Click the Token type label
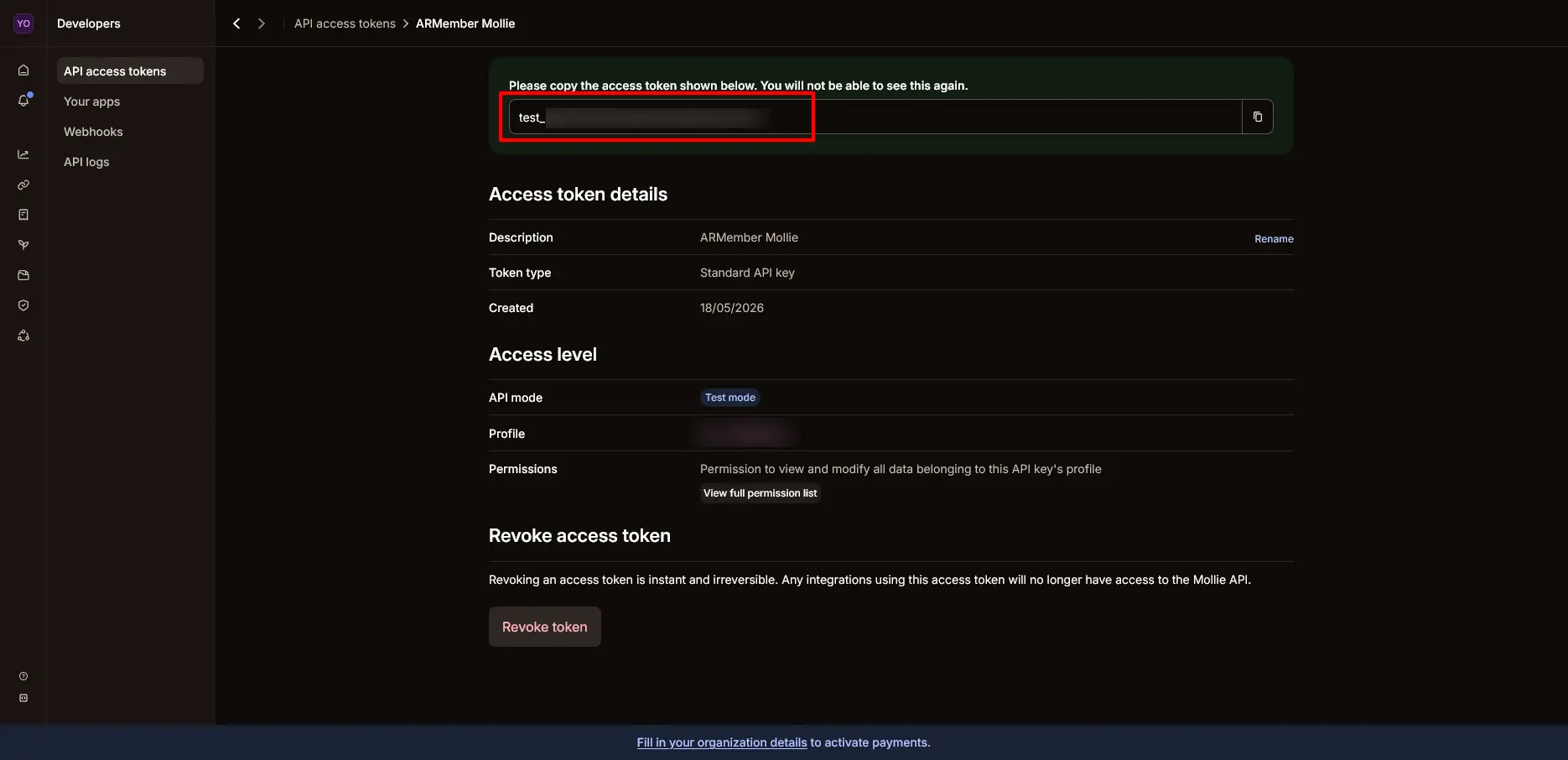The height and width of the screenshot is (760, 1568). [520, 273]
